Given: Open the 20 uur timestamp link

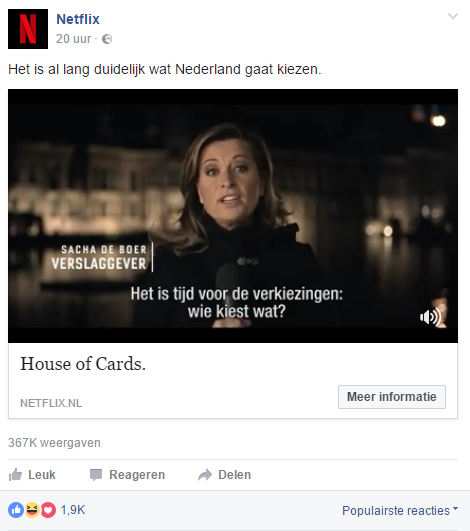Looking at the screenshot, I should click(x=73, y=39).
